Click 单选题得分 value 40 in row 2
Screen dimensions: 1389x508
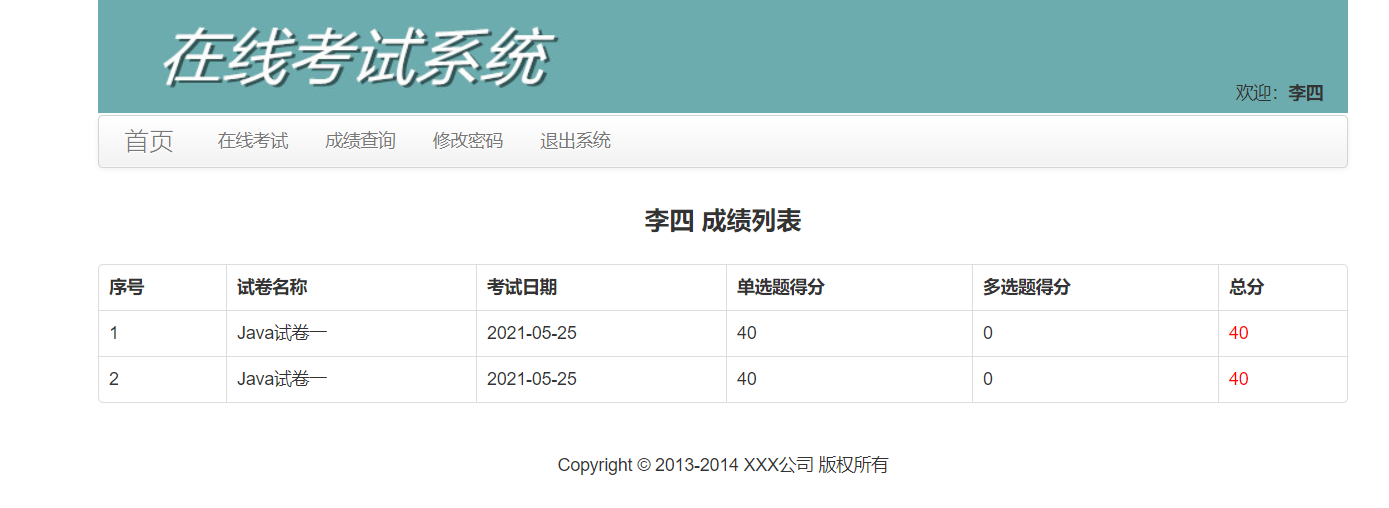tap(747, 379)
